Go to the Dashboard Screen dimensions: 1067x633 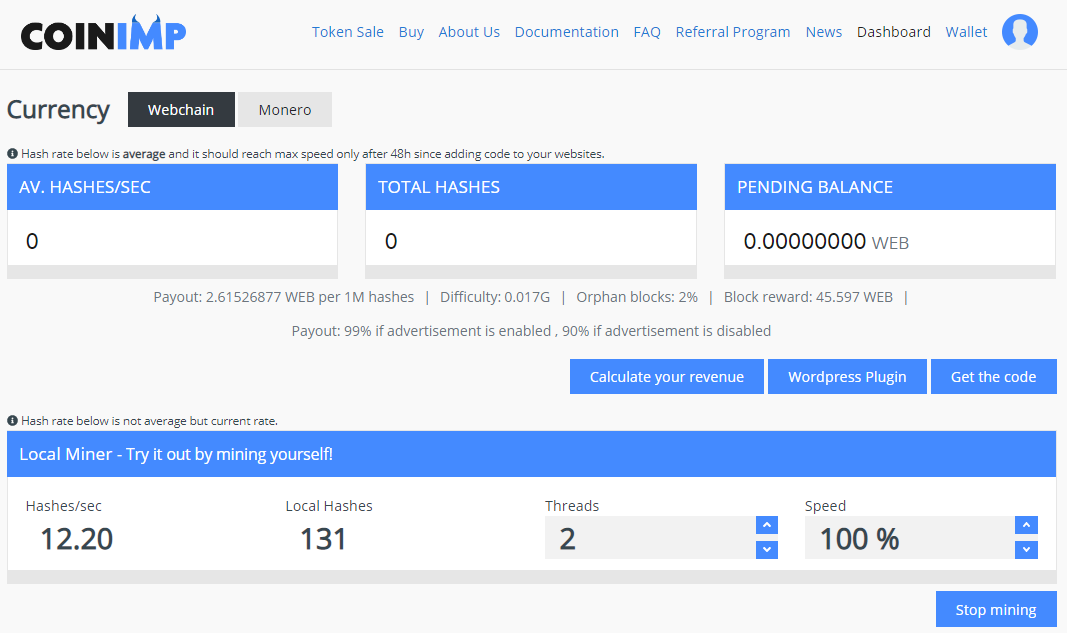[893, 32]
